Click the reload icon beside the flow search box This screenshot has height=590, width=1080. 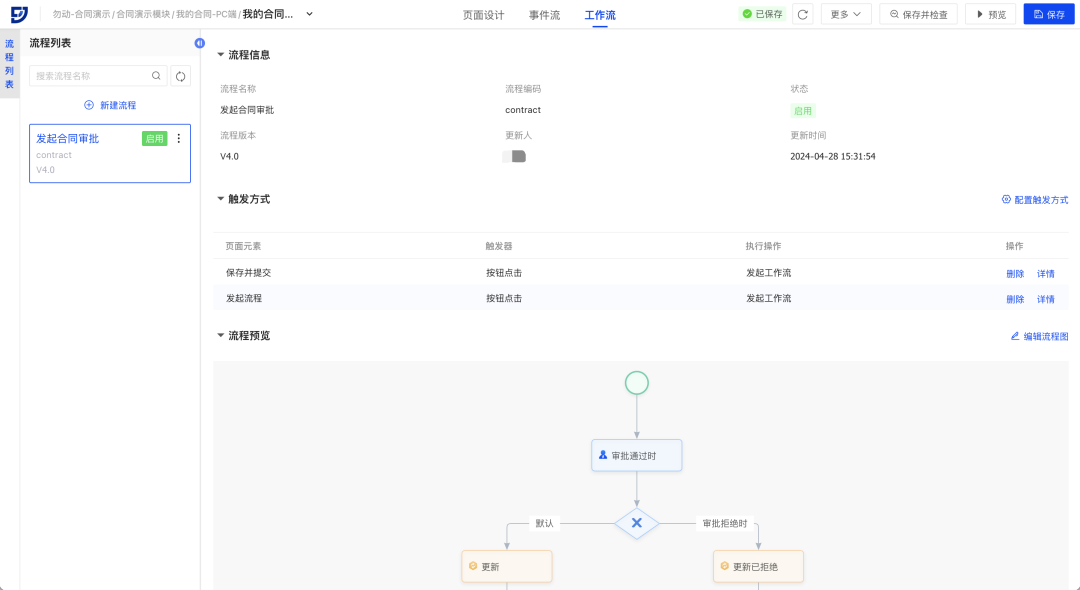(x=181, y=76)
